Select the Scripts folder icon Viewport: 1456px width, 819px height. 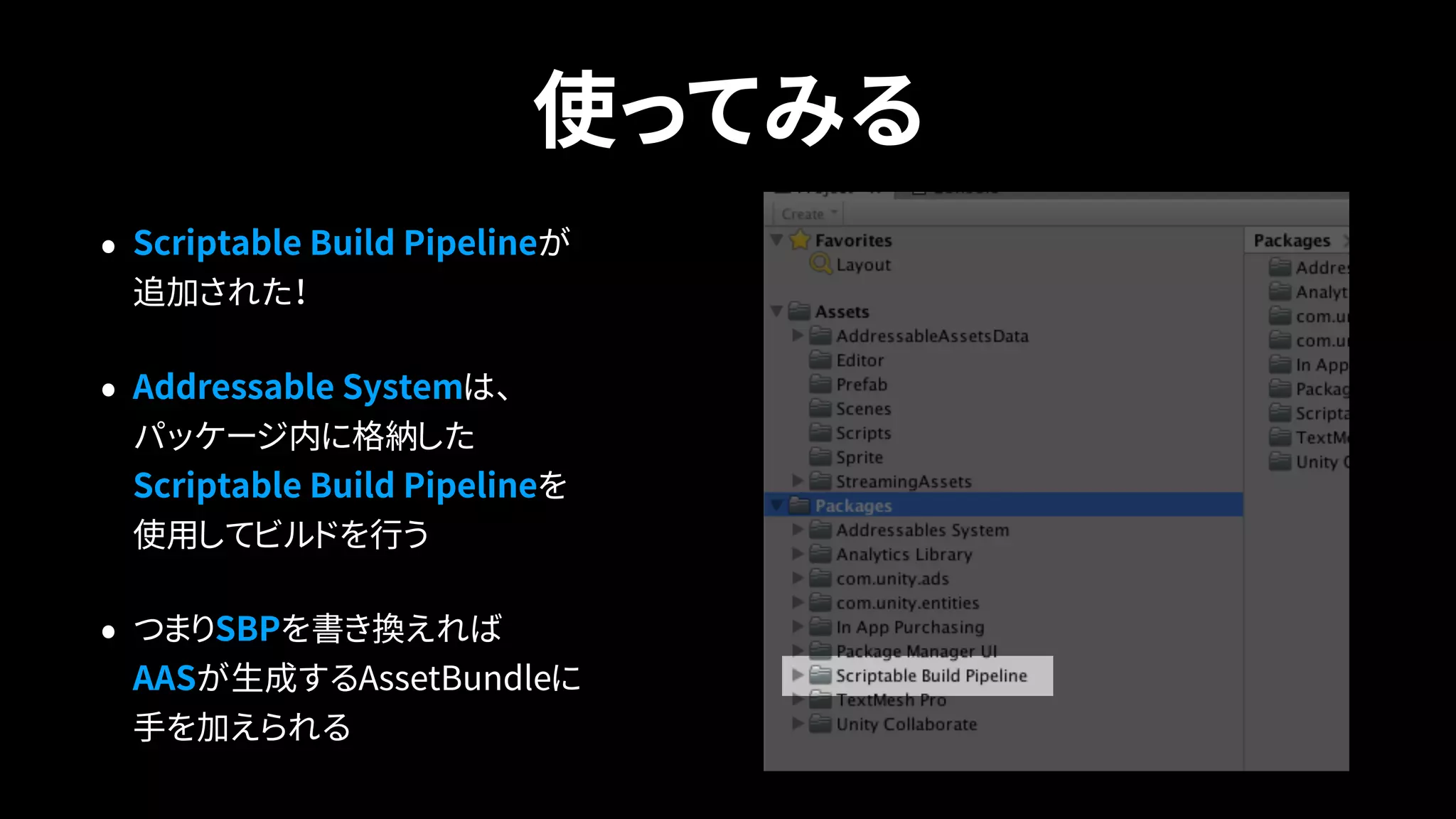(x=820, y=432)
